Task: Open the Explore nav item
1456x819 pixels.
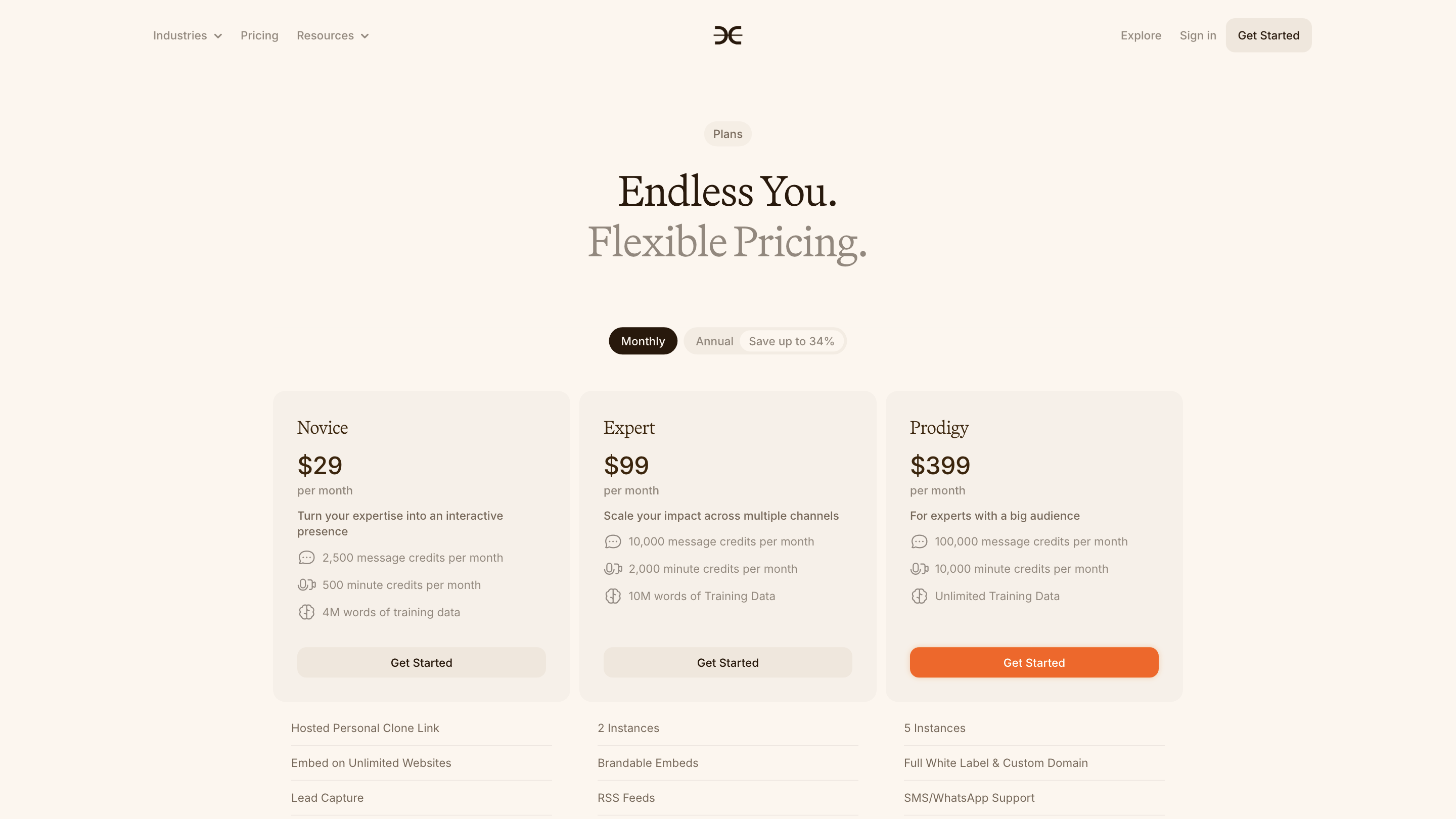Action: (x=1141, y=35)
